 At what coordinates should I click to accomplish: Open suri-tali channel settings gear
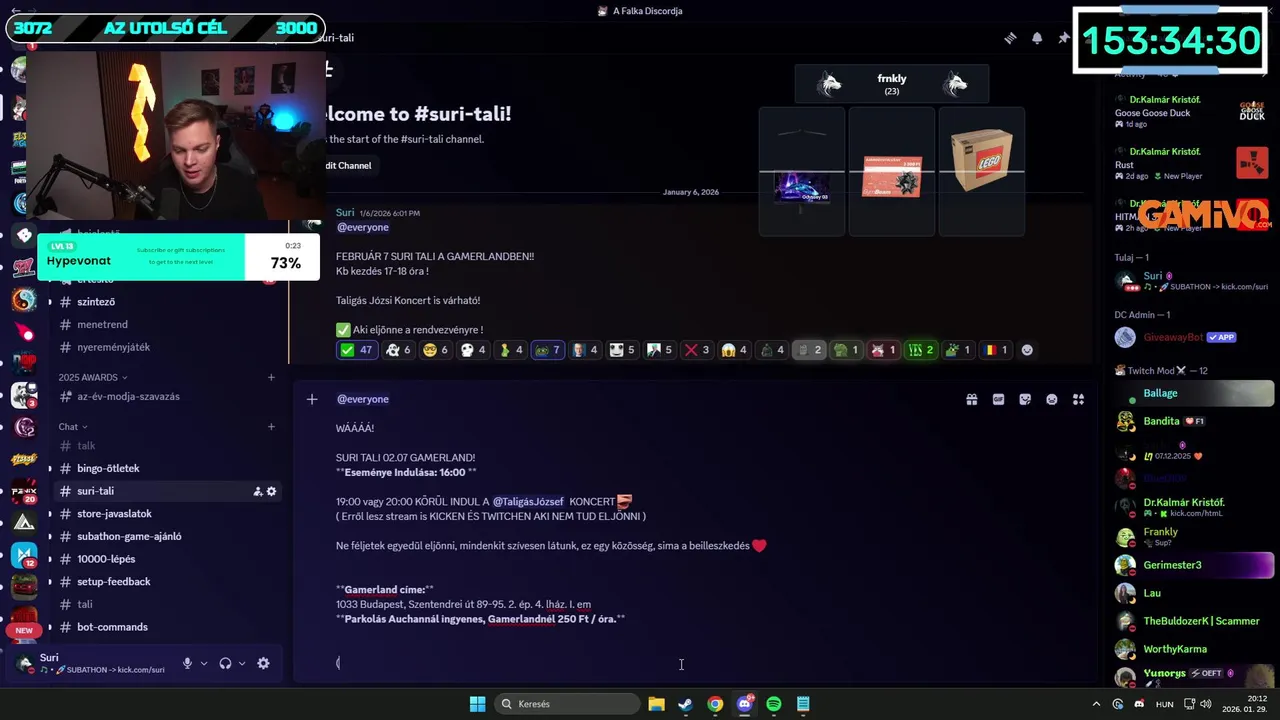(271, 491)
